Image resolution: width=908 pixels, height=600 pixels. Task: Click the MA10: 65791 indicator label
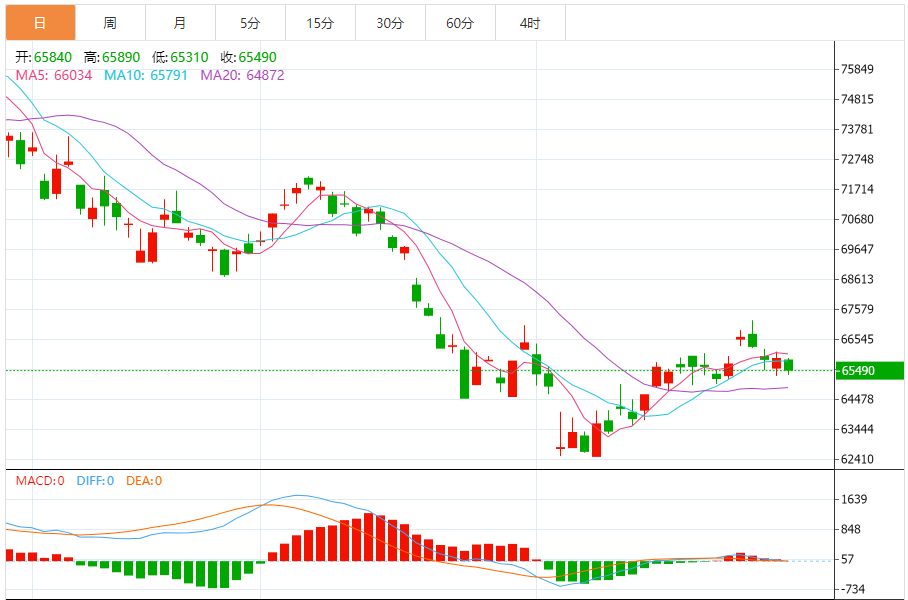pos(146,75)
